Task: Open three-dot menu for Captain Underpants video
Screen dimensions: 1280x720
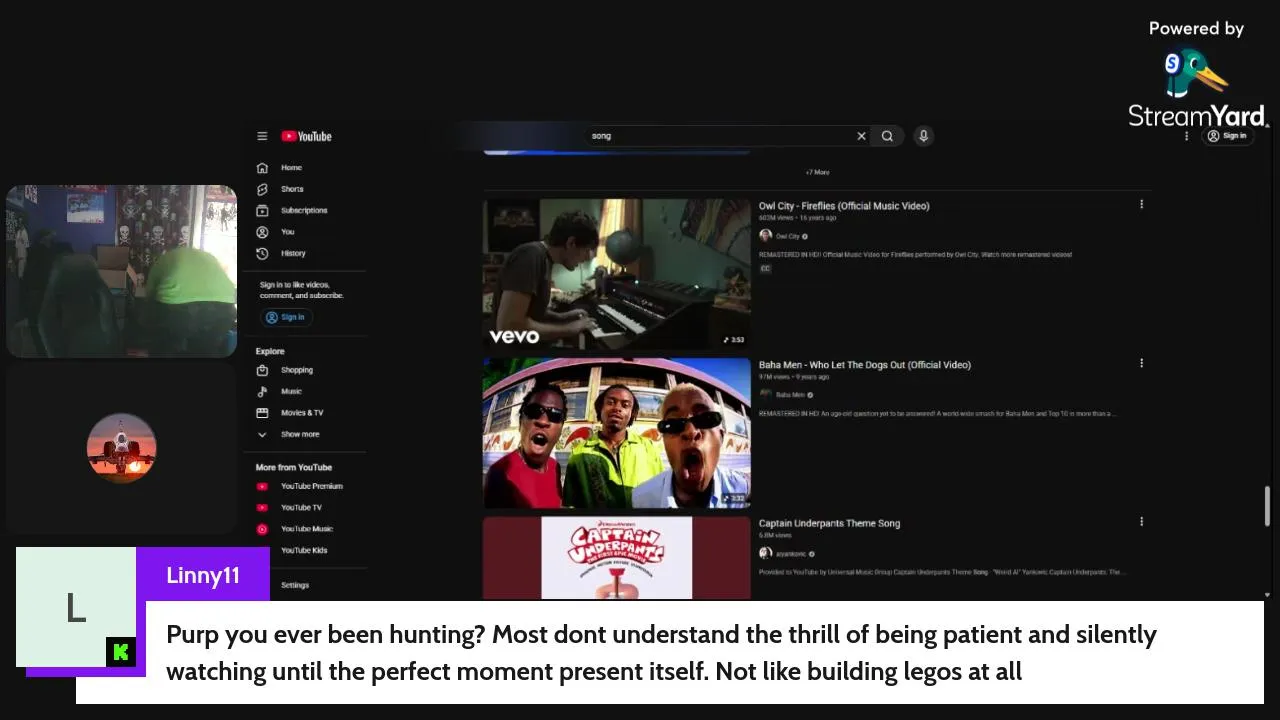Action: point(1141,521)
